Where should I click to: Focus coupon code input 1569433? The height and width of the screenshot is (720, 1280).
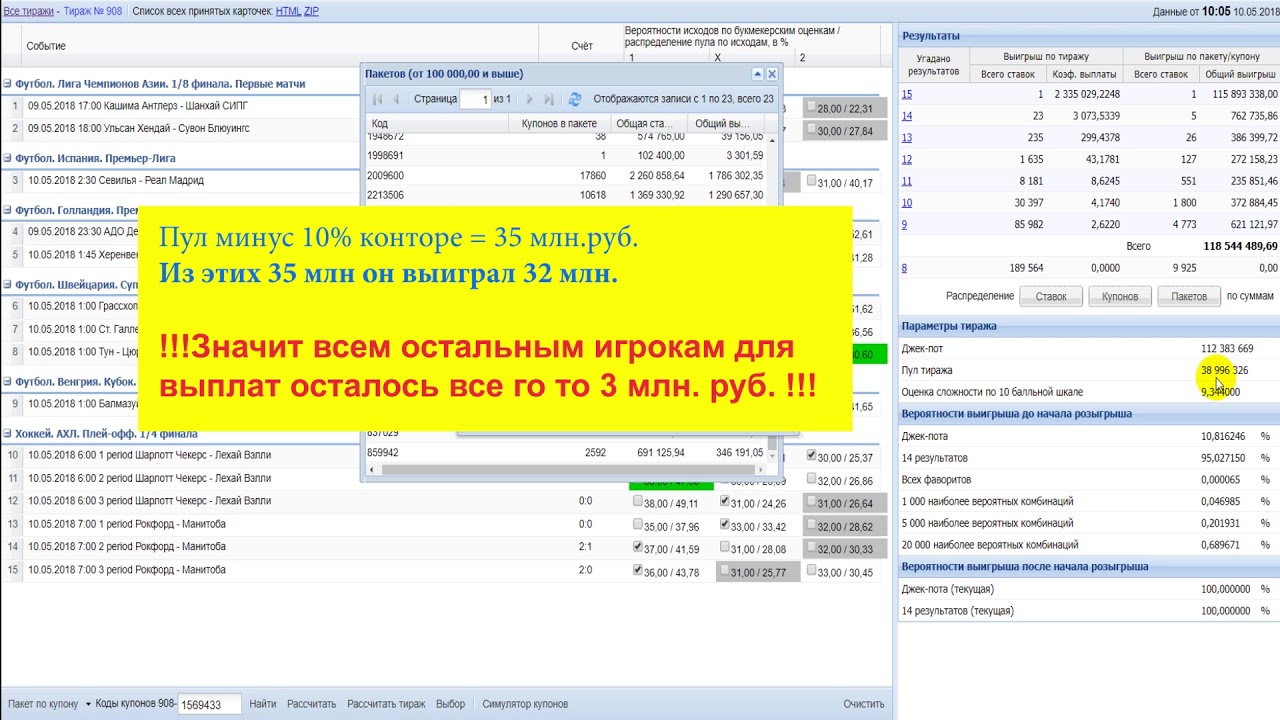coord(210,705)
